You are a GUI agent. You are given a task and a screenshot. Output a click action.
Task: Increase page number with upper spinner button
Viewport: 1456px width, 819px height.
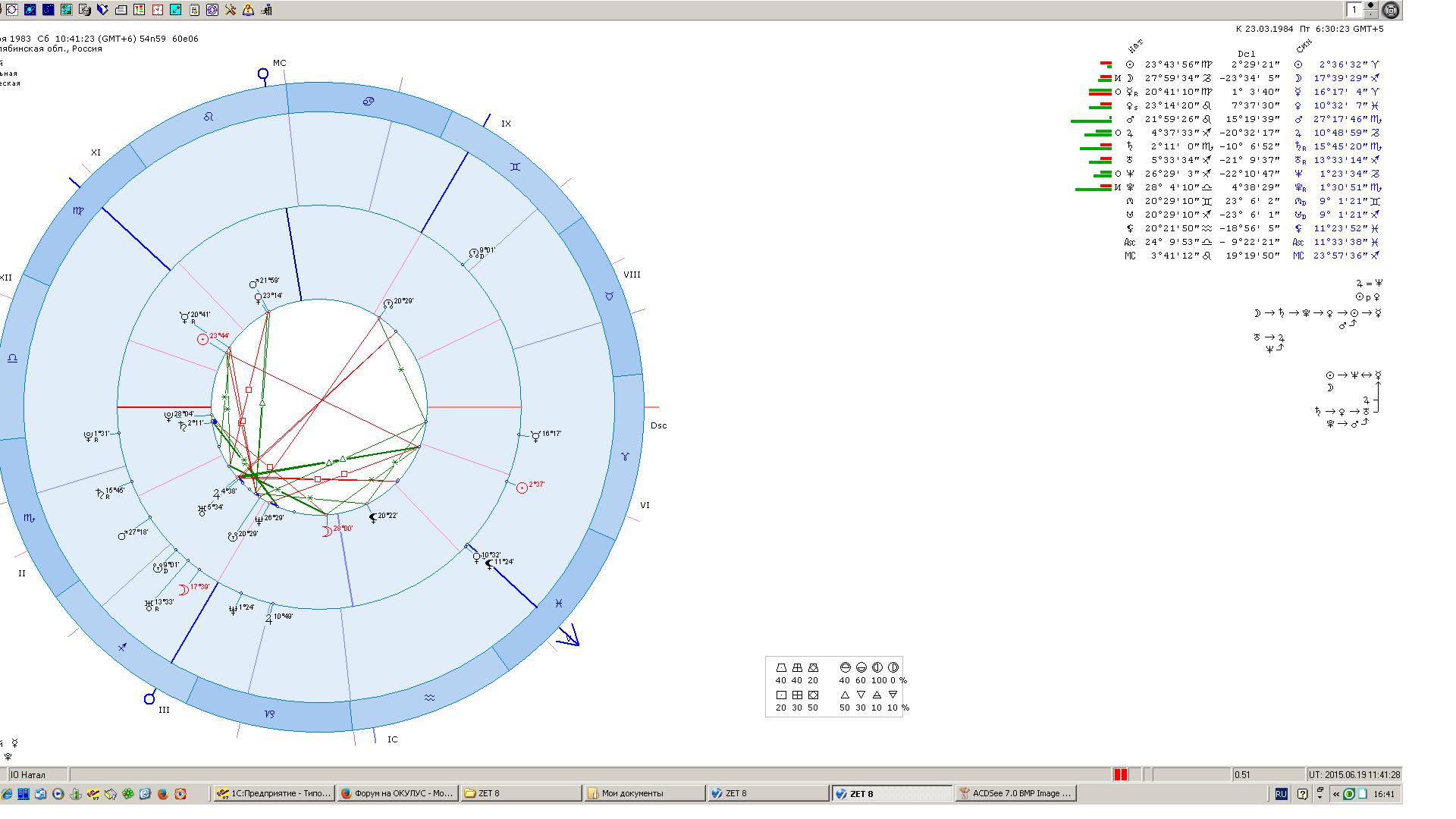(1371, 5)
